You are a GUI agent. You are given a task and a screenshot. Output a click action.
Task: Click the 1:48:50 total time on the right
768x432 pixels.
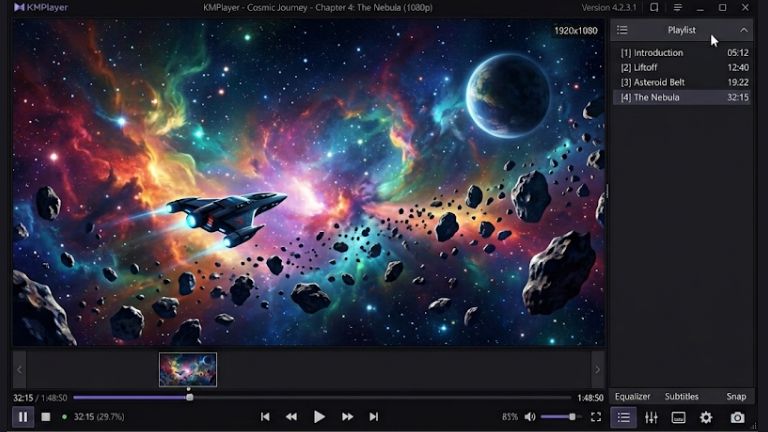pos(590,398)
